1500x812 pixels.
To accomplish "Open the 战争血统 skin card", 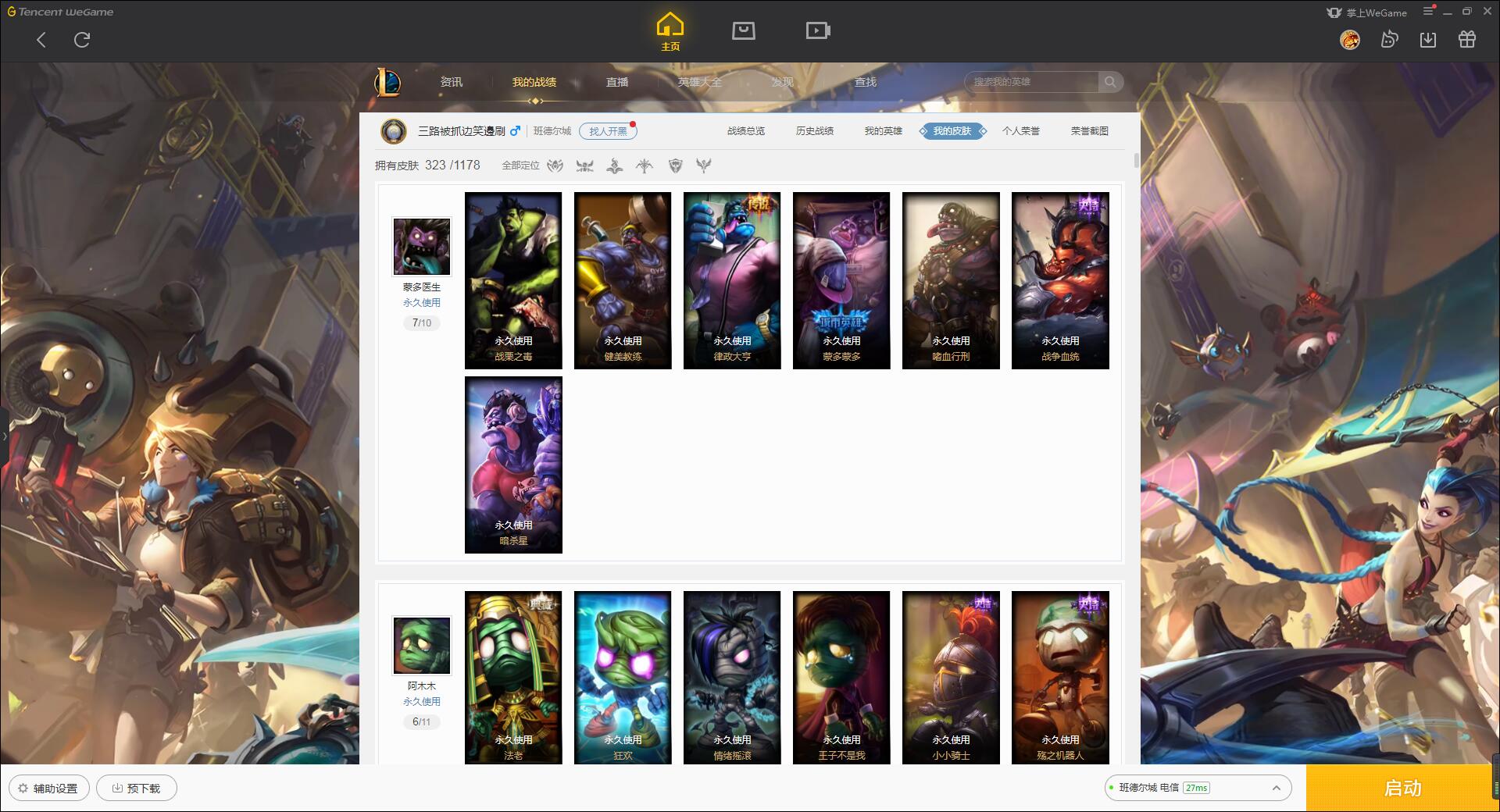I will tap(1060, 280).
